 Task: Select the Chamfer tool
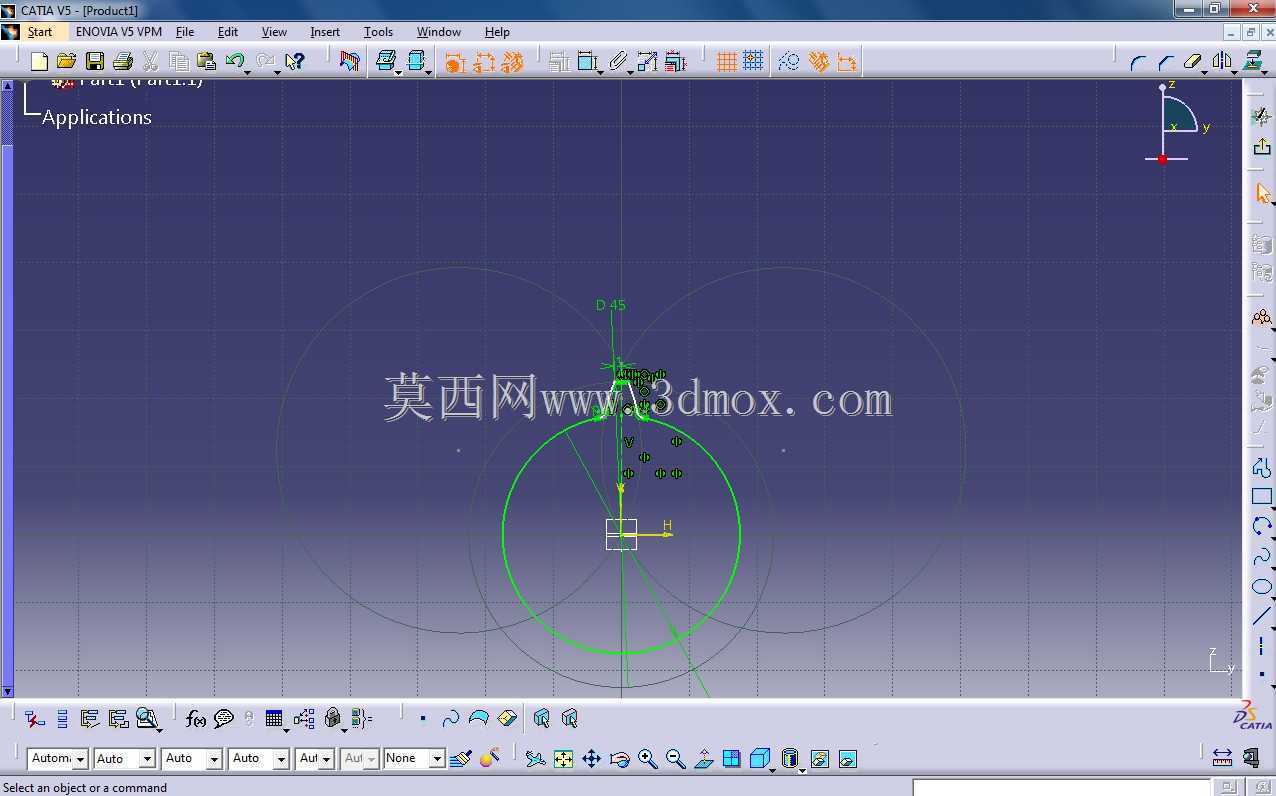[1165, 62]
